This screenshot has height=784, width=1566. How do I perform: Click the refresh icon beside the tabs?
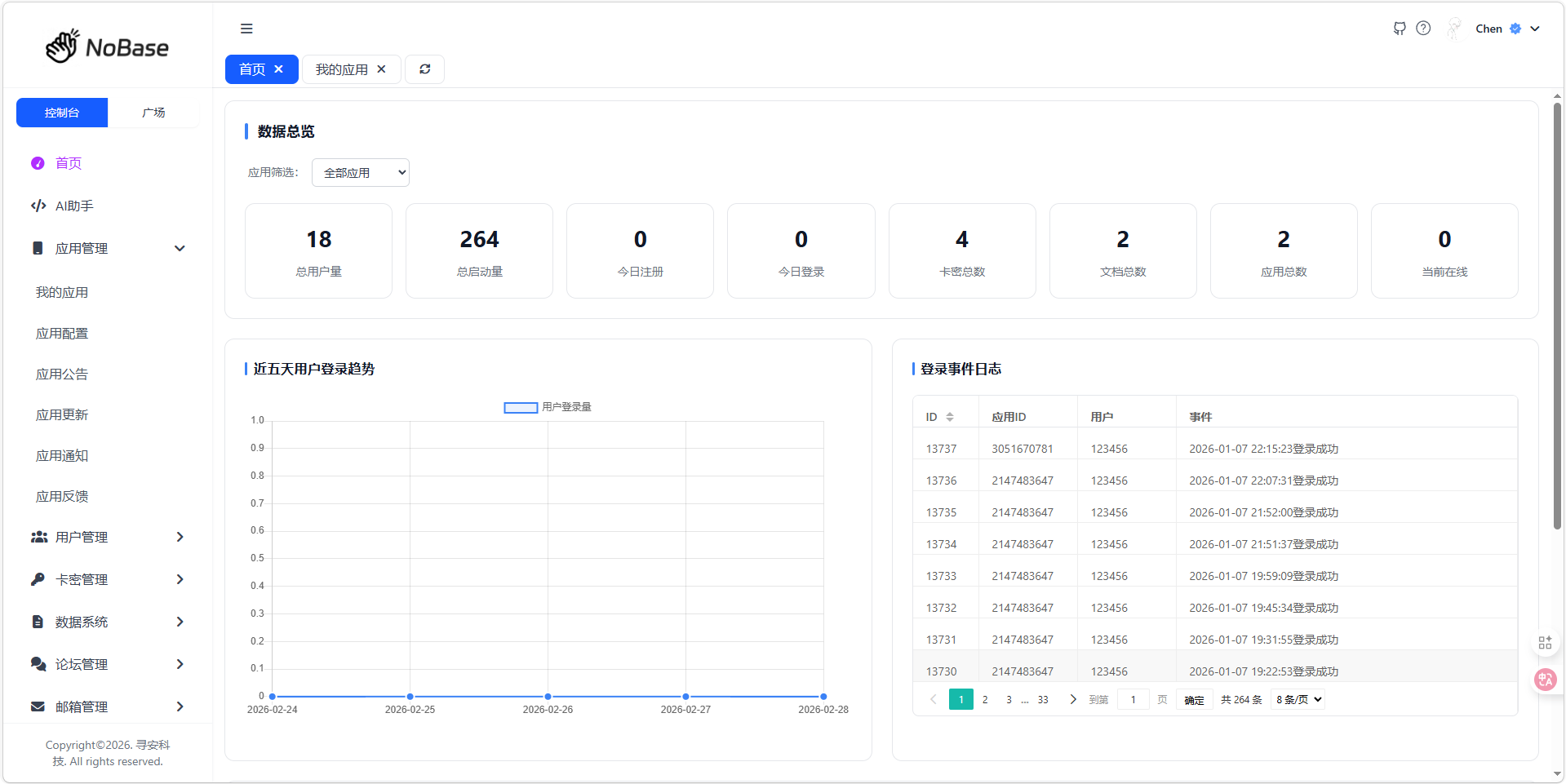[425, 69]
